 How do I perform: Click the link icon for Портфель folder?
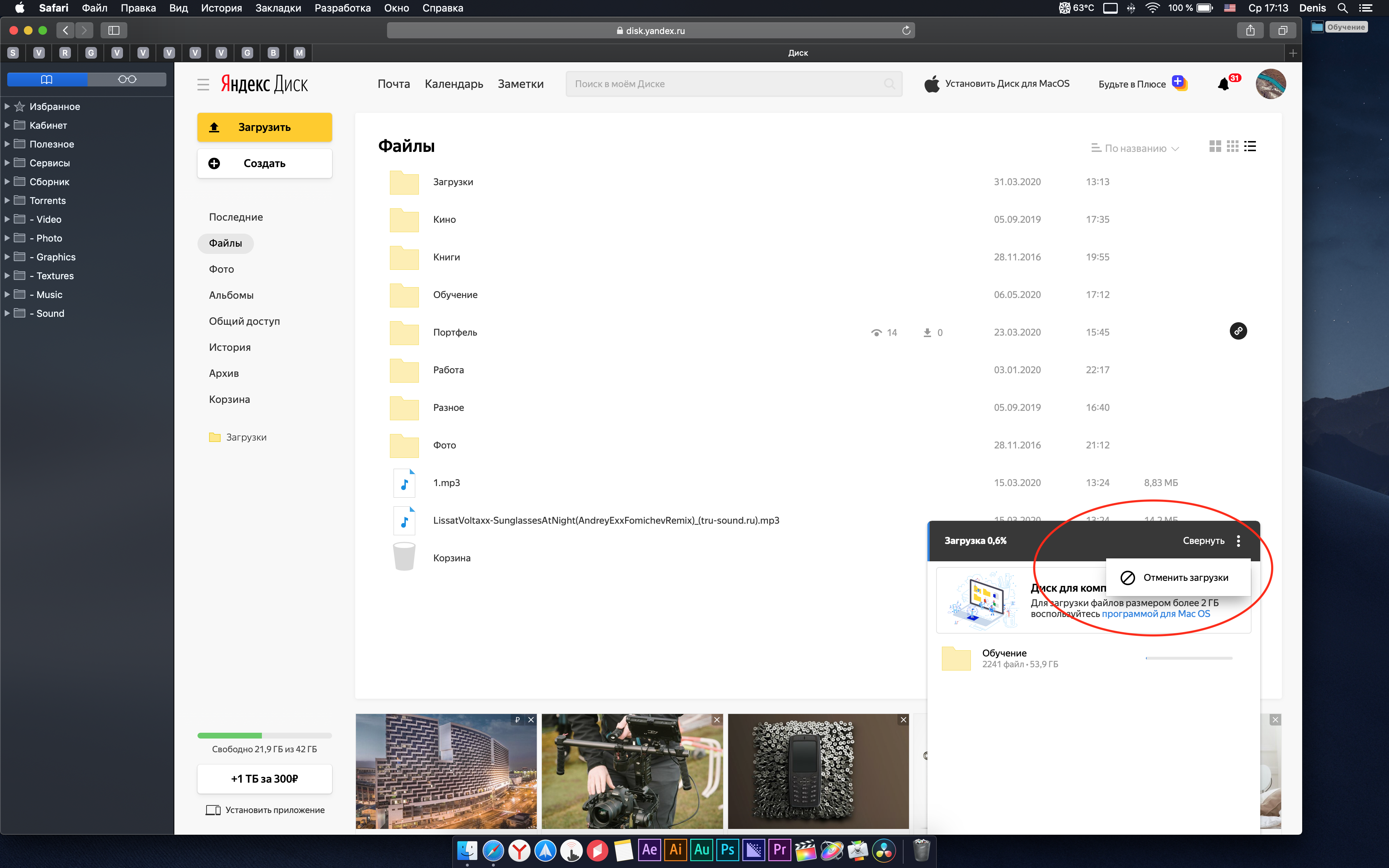click(x=1238, y=331)
